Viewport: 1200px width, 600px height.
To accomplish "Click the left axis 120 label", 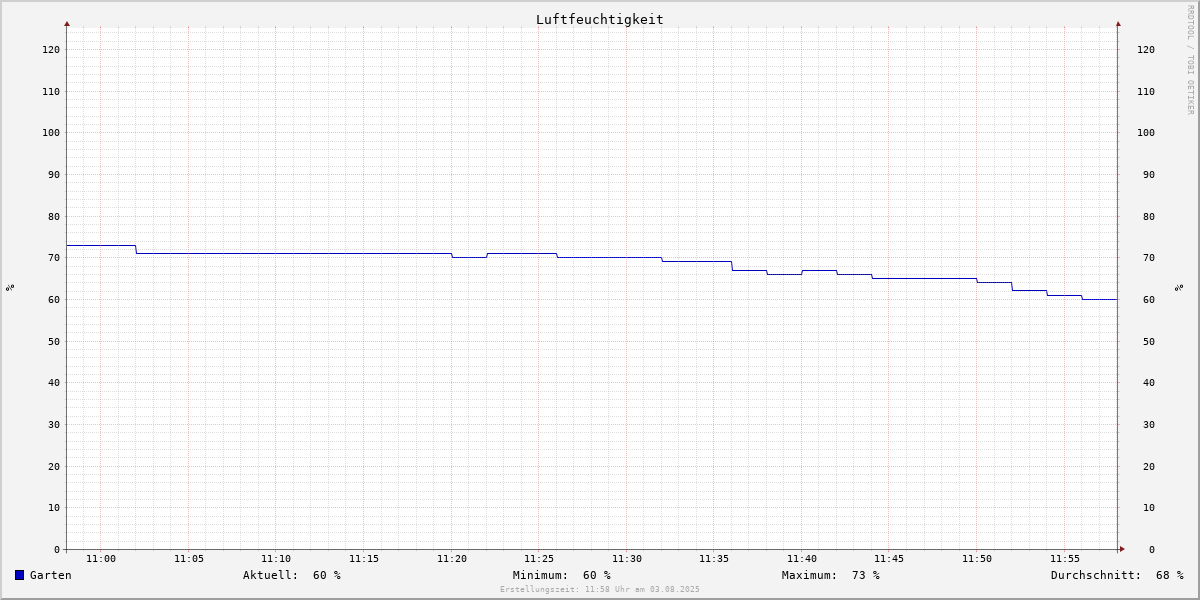I will click(51, 49).
